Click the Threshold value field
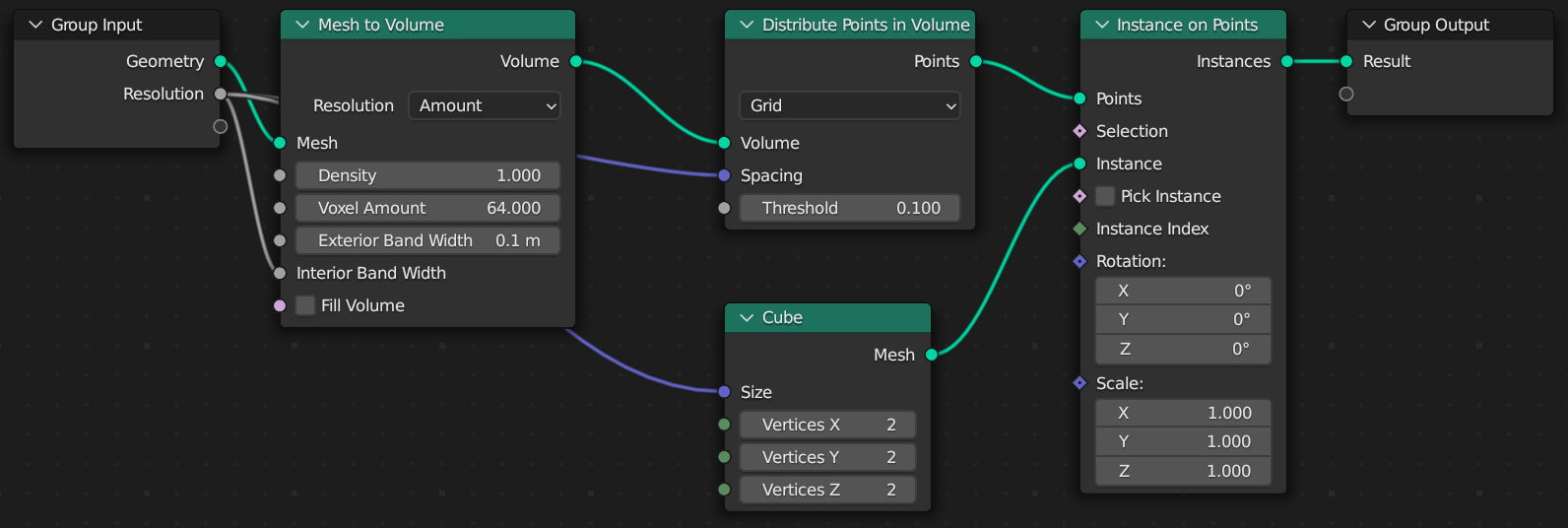The height and width of the screenshot is (528, 1568). 850,208
